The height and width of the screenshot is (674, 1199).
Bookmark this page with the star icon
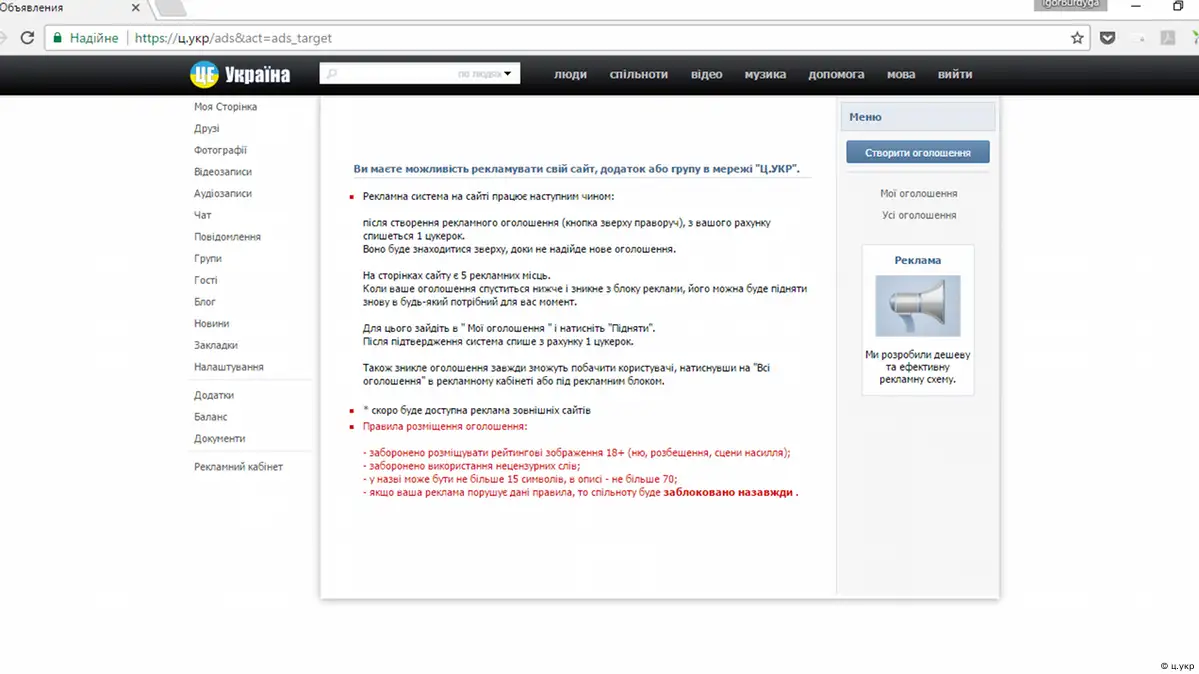(x=1077, y=38)
